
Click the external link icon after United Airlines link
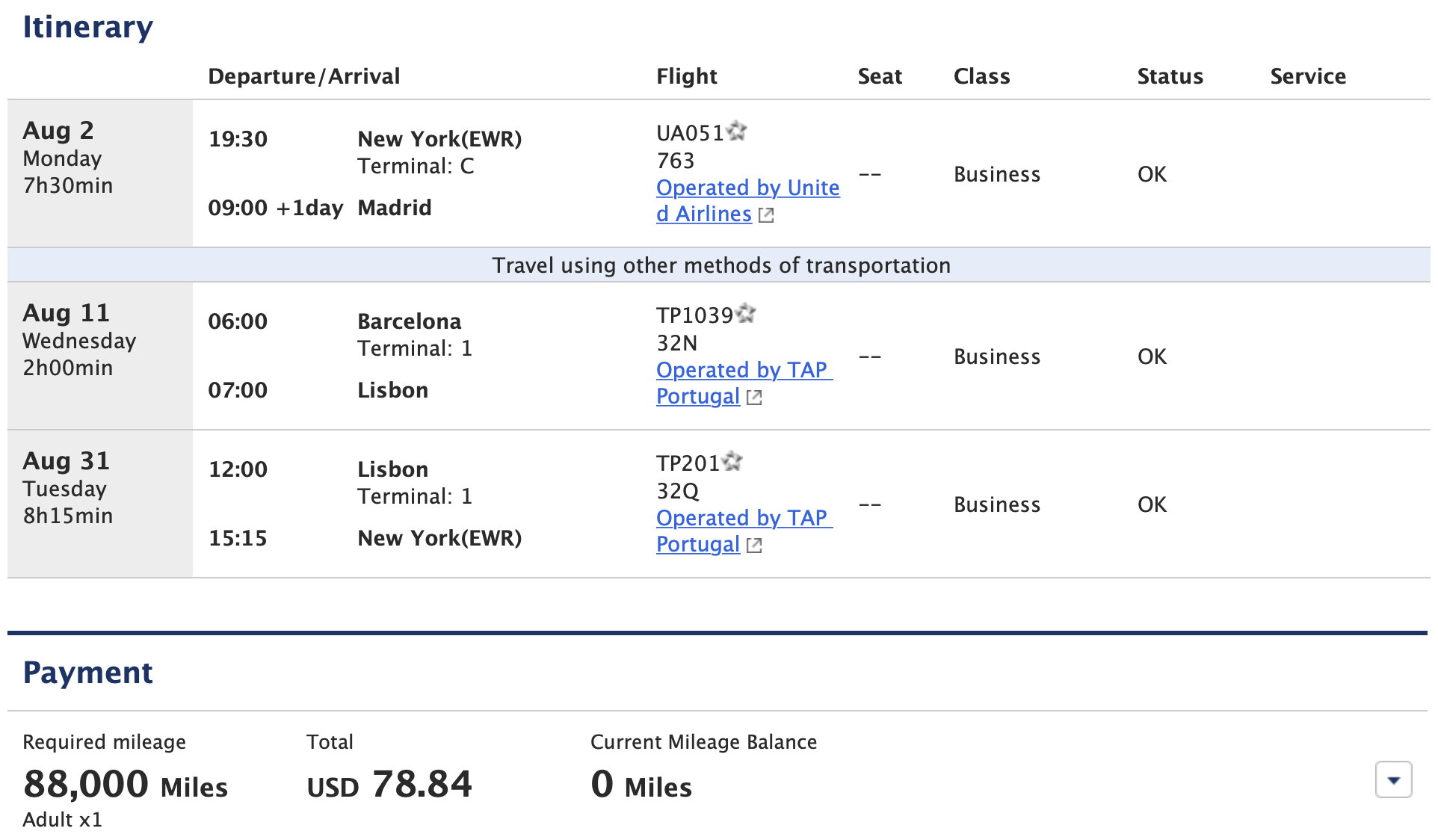(765, 215)
